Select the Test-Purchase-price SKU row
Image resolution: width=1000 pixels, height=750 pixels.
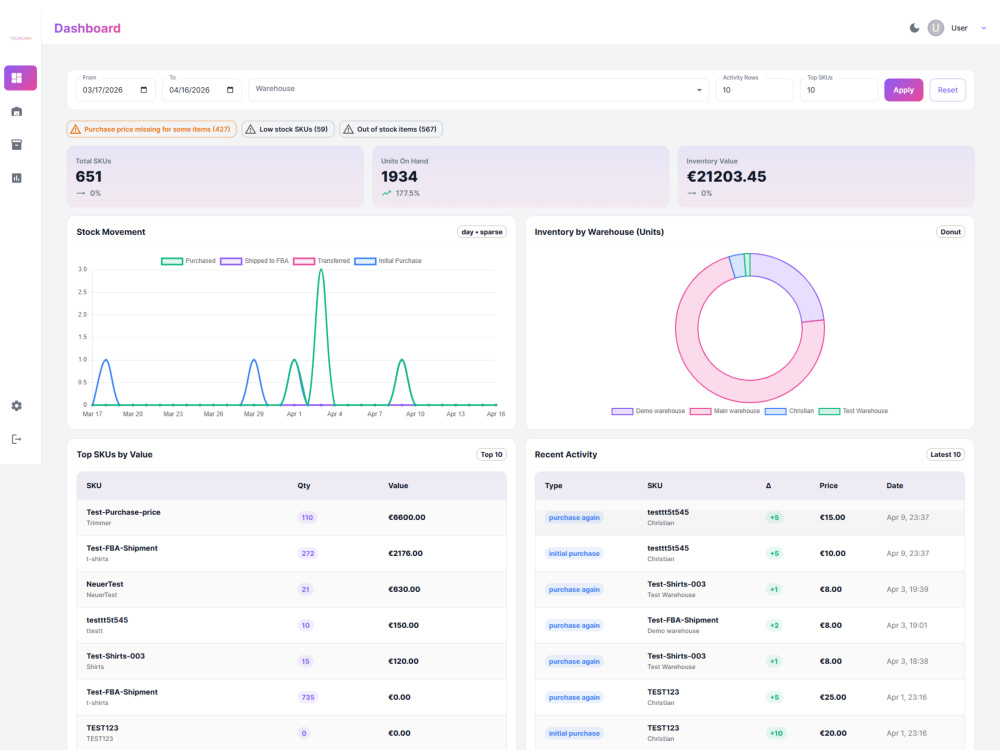tap(291, 517)
